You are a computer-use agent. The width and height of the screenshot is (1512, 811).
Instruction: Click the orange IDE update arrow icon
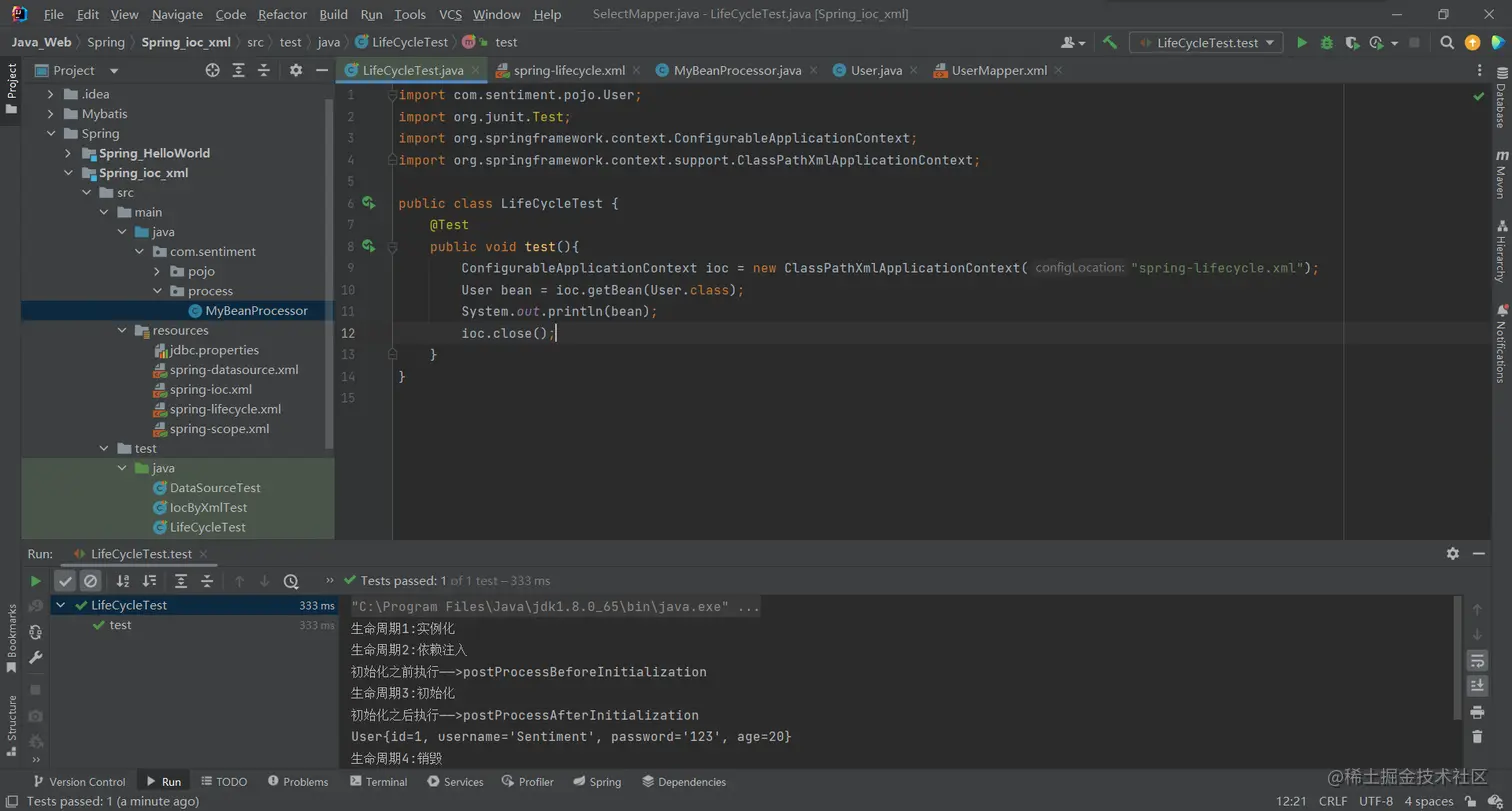click(x=1472, y=43)
